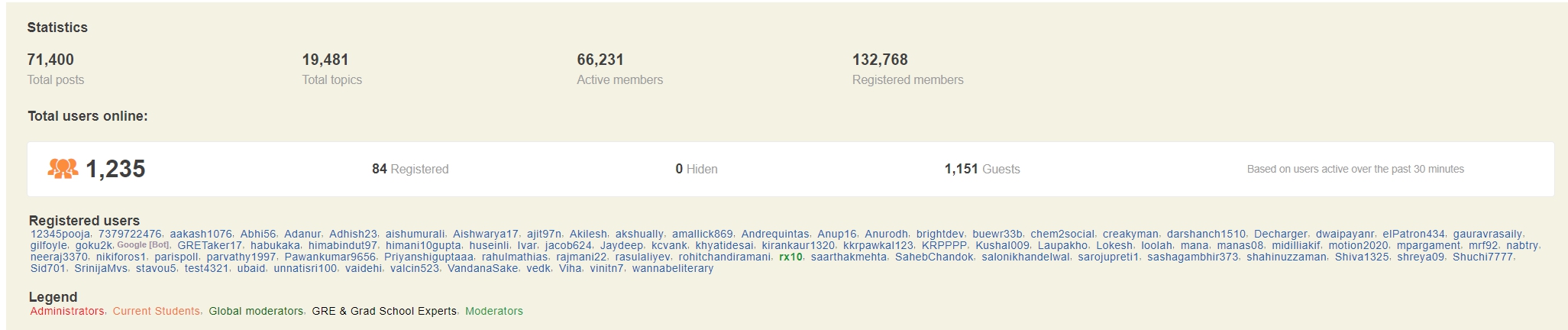Open the profile of gilfoyle
Viewport: 1568px width, 330px height.
tap(49, 245)
